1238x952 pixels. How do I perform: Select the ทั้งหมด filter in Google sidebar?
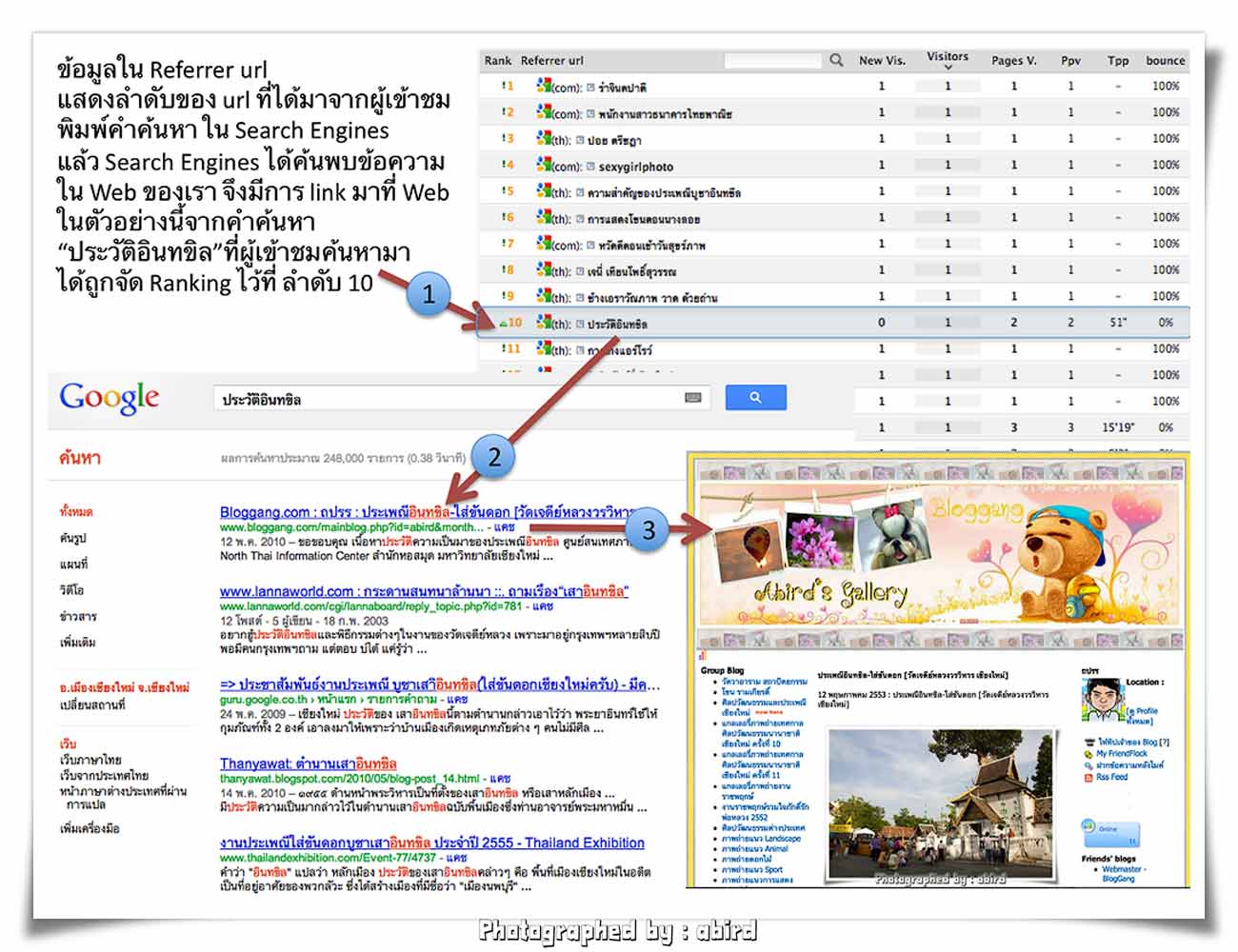click(x=76, y=512)
